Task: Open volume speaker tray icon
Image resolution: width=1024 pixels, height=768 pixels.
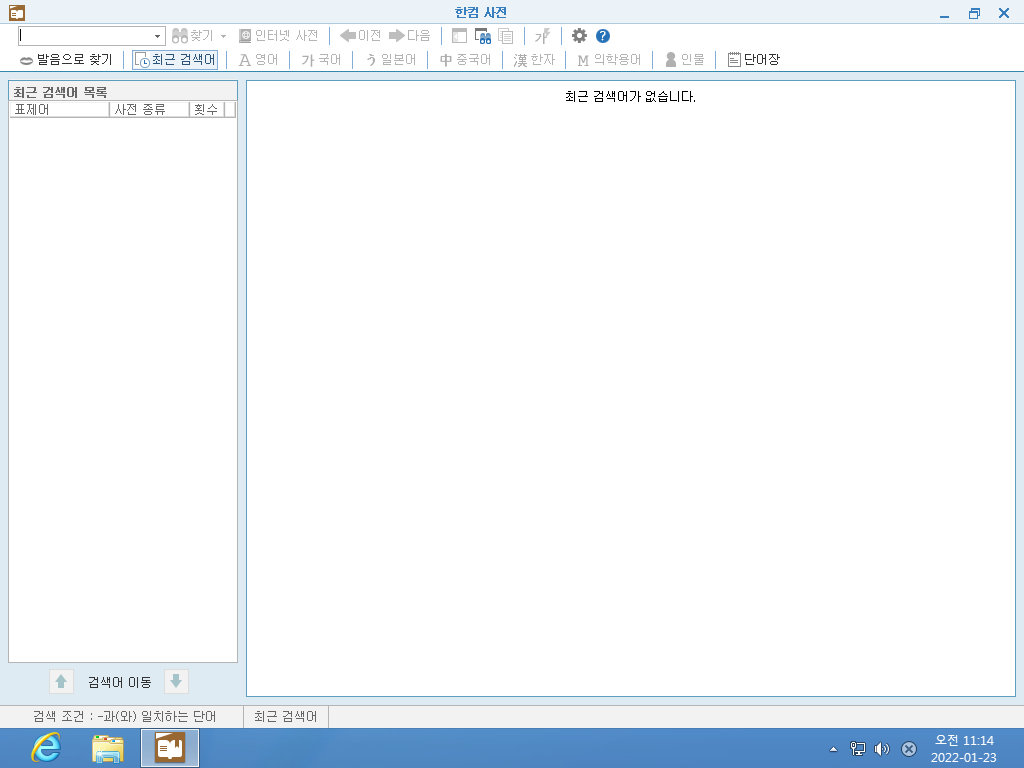Action: pyautogui.click(x=882, y=749)
